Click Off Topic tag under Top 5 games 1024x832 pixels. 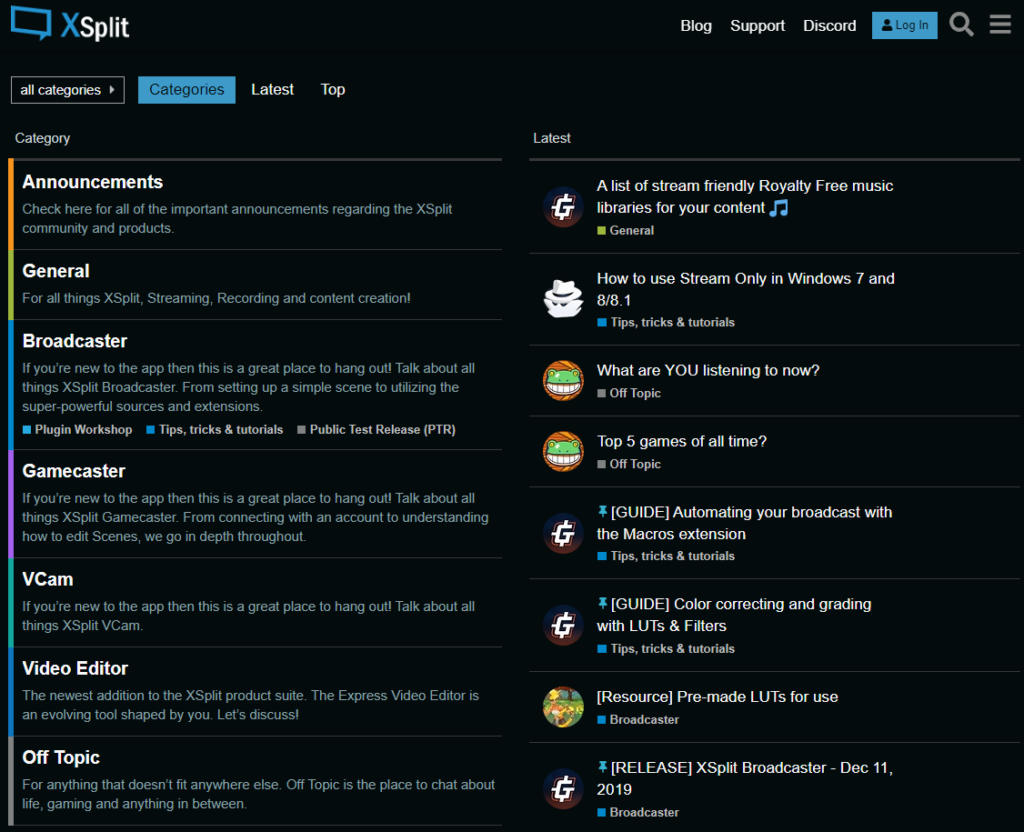(629, 464)
